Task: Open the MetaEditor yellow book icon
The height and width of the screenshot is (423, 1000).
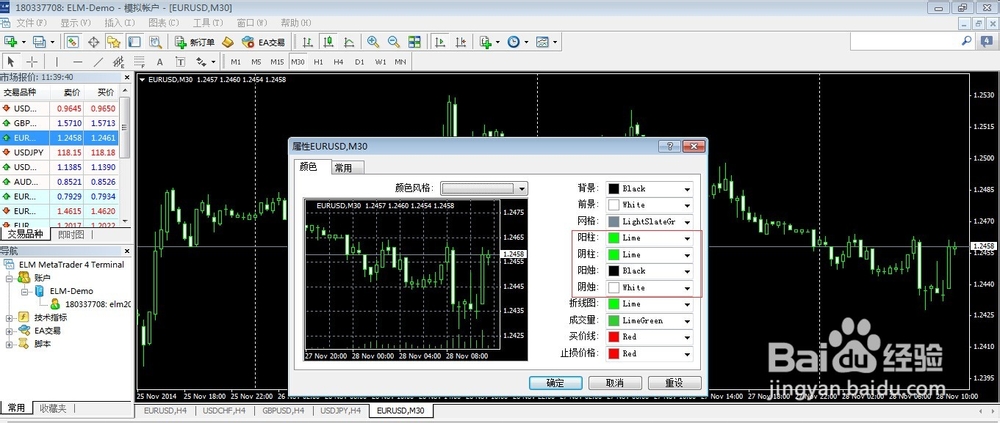Action: [228, 42]
